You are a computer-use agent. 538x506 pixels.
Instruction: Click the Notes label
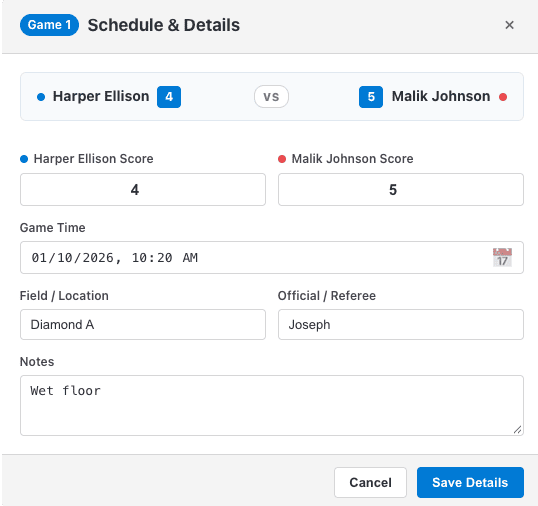(37, 362)
